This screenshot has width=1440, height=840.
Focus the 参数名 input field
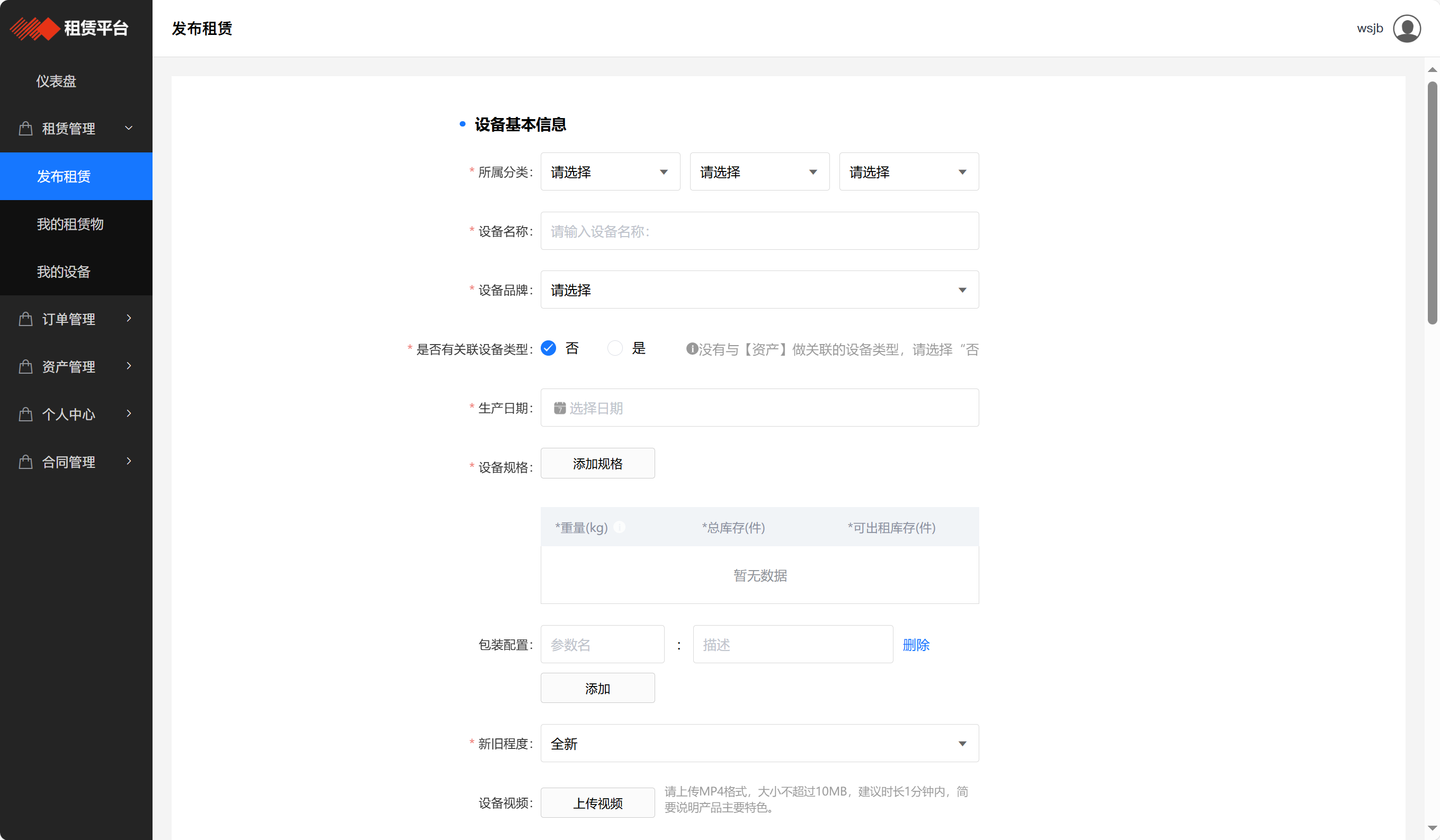pos(602,645)
